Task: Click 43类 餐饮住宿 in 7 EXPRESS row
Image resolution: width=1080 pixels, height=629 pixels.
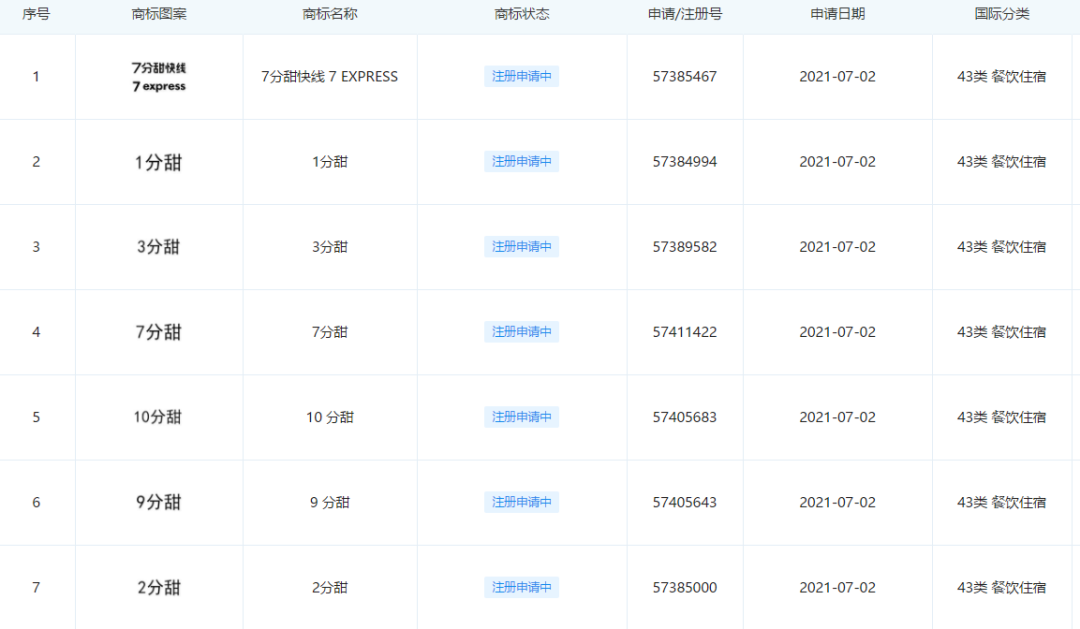Action: tap(1001, 76)
